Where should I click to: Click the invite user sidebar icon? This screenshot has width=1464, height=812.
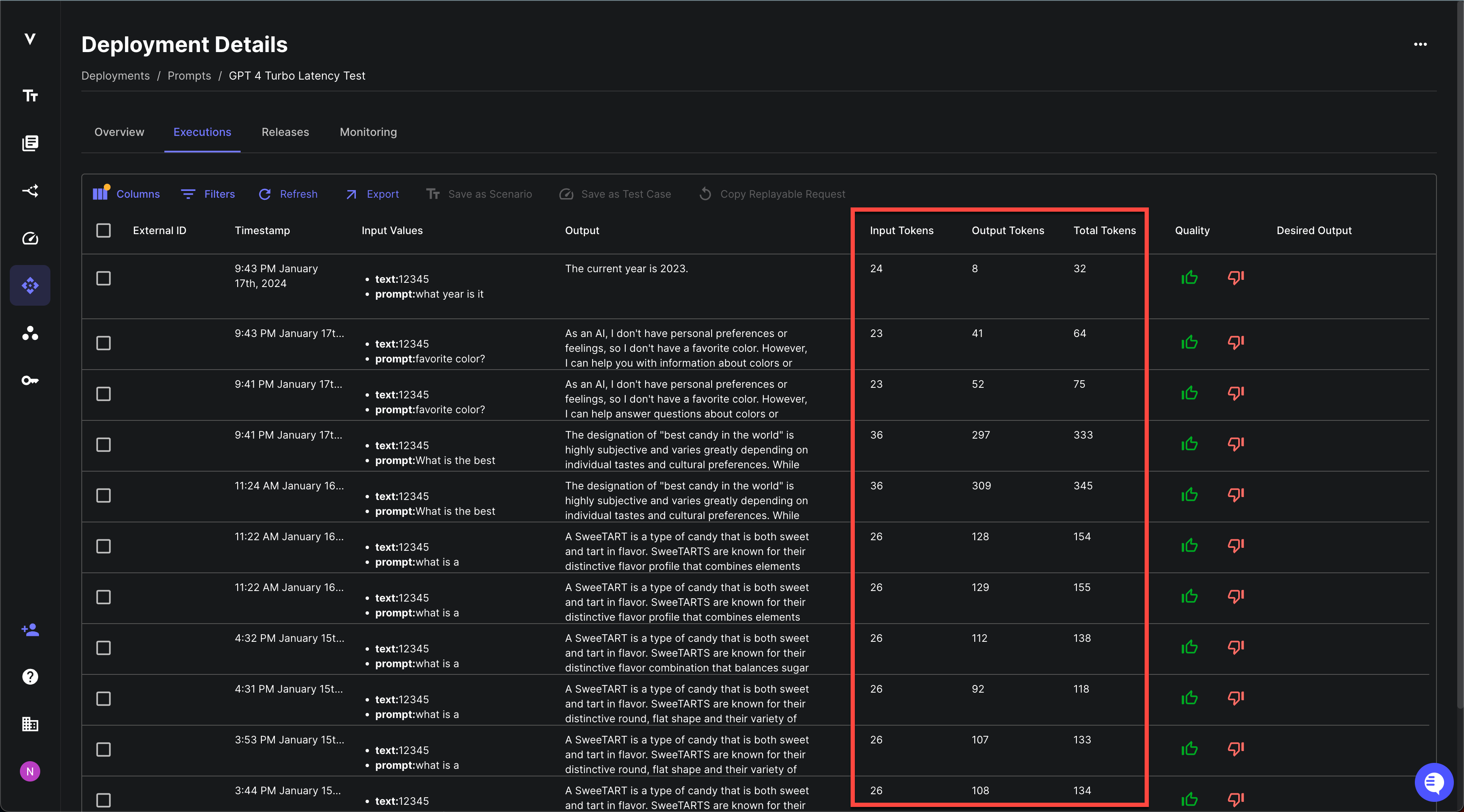[x=30, y=629]
